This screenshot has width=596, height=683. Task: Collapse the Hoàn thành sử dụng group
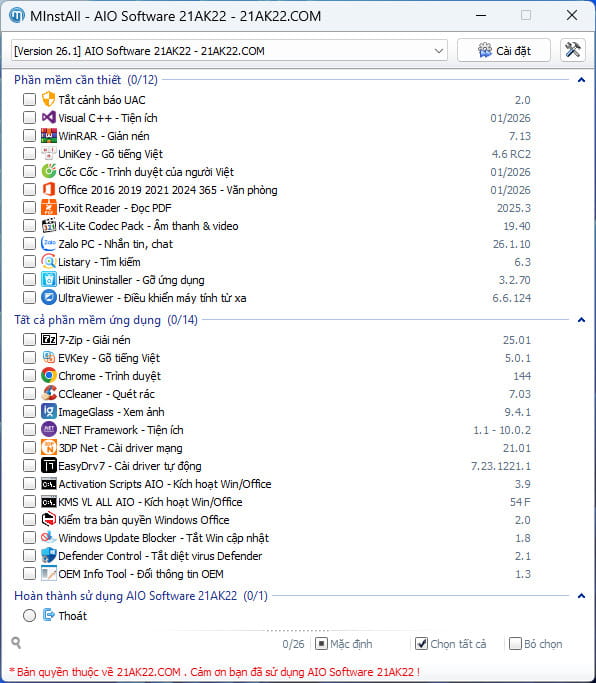coord(581,595)
